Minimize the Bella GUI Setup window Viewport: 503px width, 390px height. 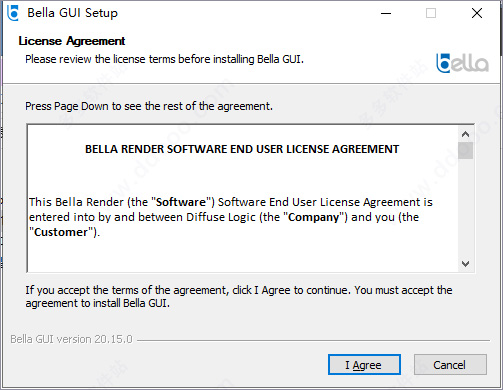[386, 13]
